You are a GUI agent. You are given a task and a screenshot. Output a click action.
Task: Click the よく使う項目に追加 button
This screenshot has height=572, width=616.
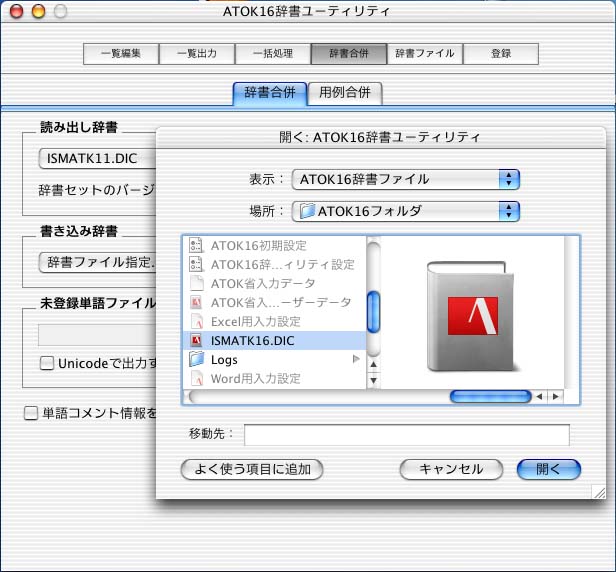[252, 469]
